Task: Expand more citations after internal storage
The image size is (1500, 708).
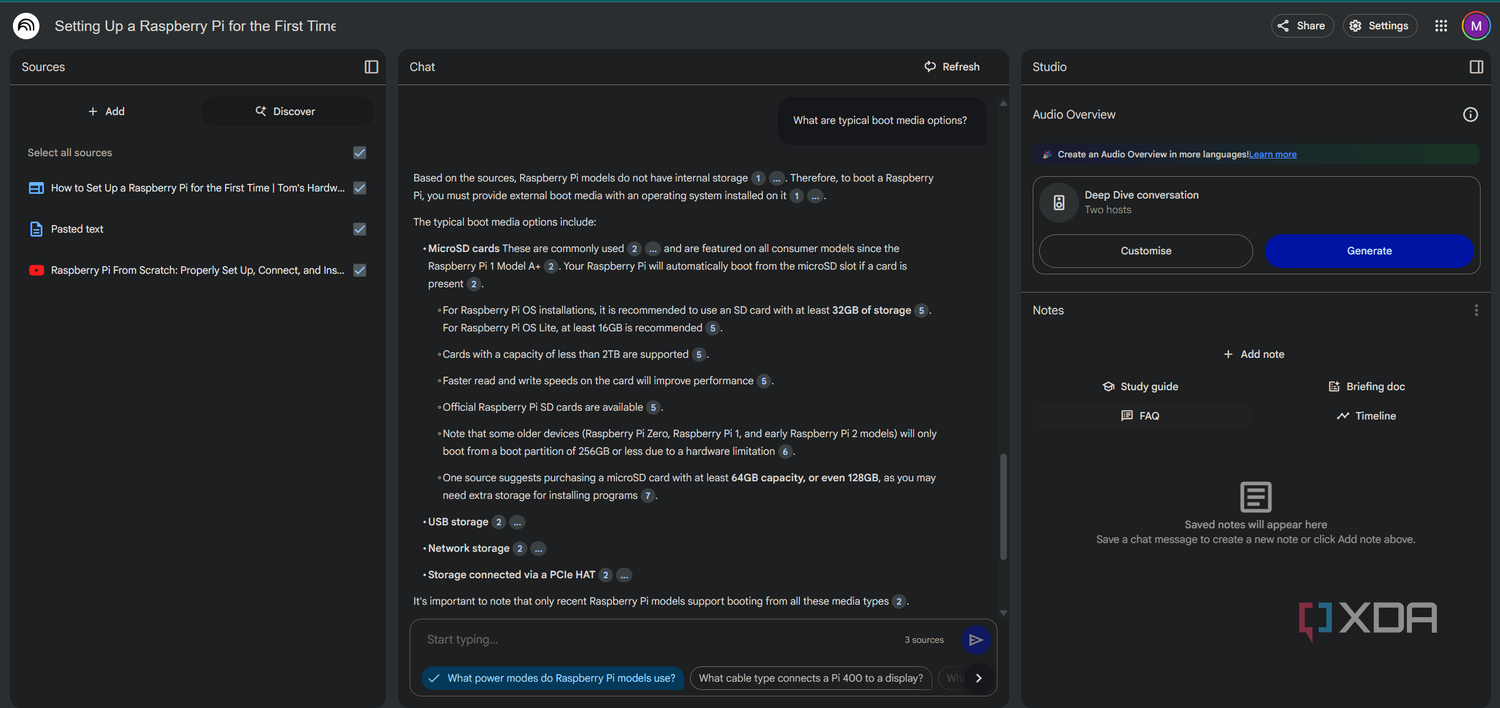Action: tap(777, 178)
